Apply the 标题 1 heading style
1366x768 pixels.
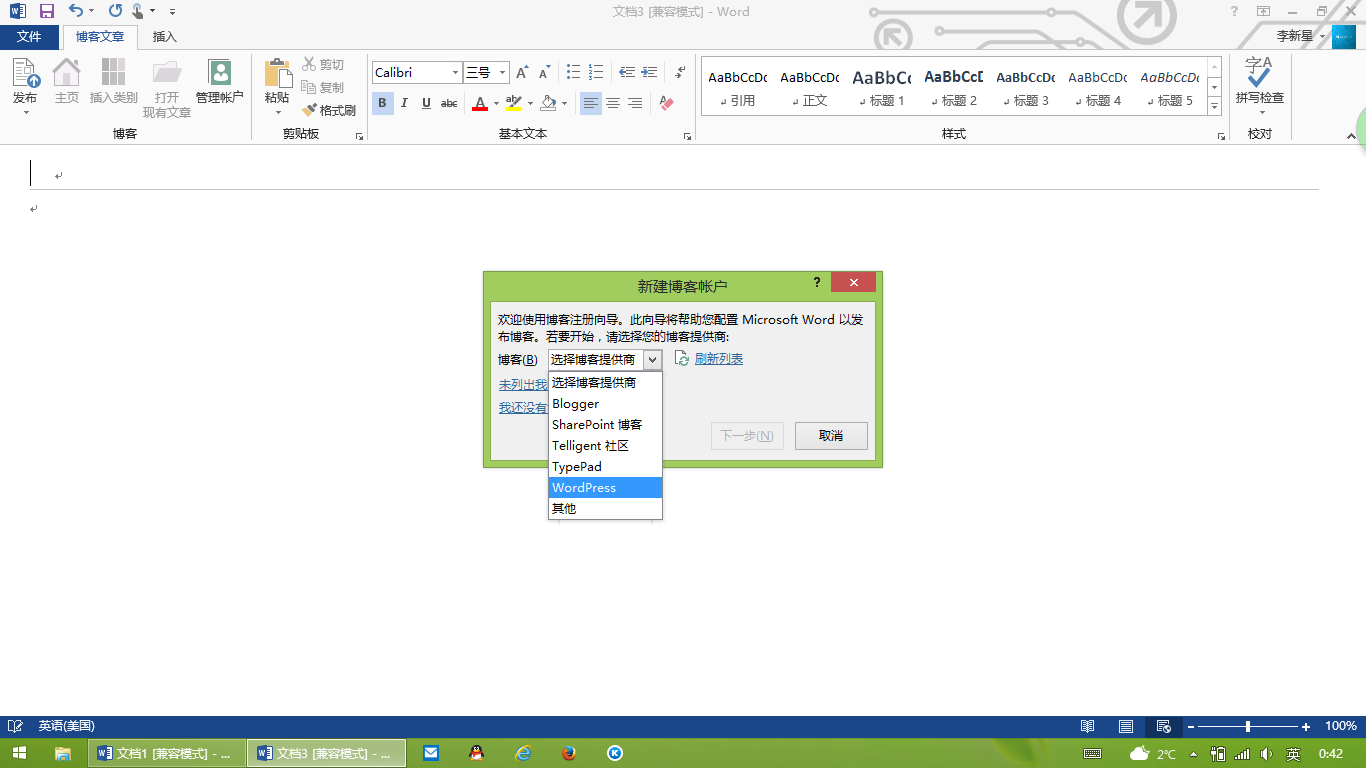[x=881, y=88]
